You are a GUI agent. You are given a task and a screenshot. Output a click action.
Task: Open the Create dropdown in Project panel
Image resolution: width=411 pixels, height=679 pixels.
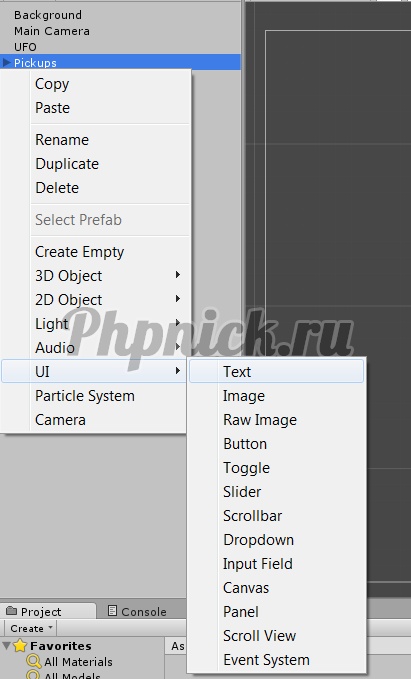(31, 628)
